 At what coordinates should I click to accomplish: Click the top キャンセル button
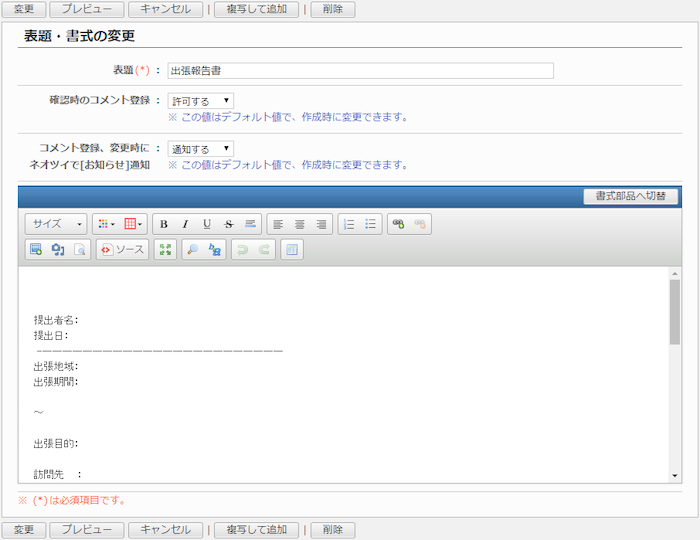[166, 9]
